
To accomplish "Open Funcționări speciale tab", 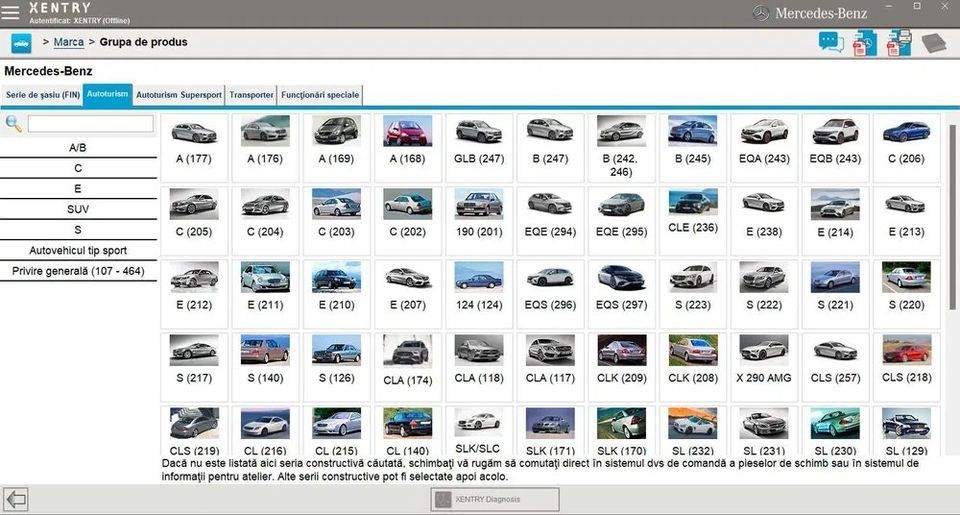I will pos(320,95).
